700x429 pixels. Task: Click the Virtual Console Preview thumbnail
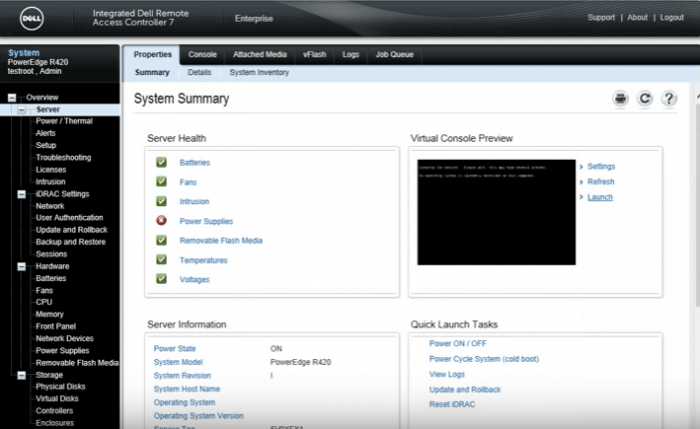[496, 212]
